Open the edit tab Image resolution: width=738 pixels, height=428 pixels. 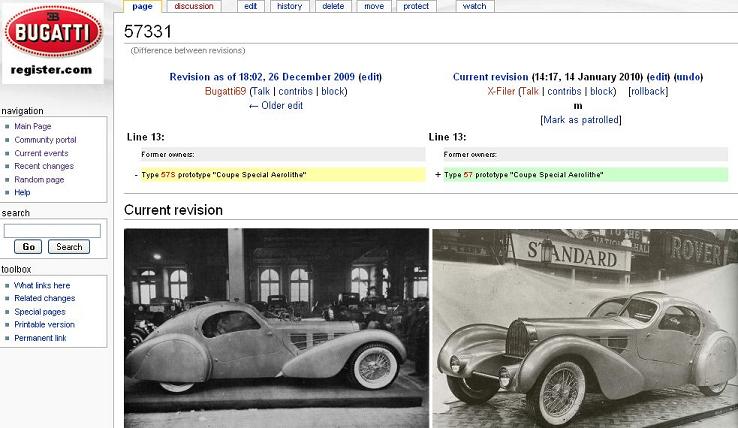pos(250,6)
